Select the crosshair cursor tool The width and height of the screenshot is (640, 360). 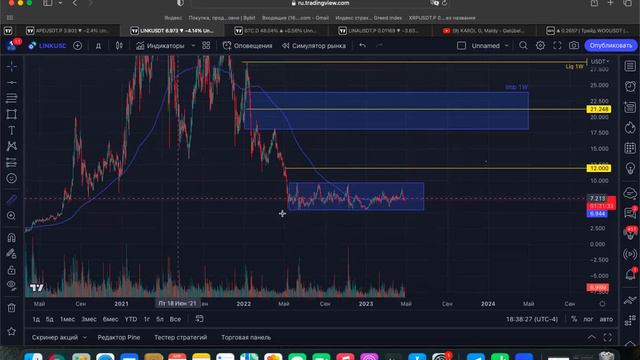[x=11, y=66]
